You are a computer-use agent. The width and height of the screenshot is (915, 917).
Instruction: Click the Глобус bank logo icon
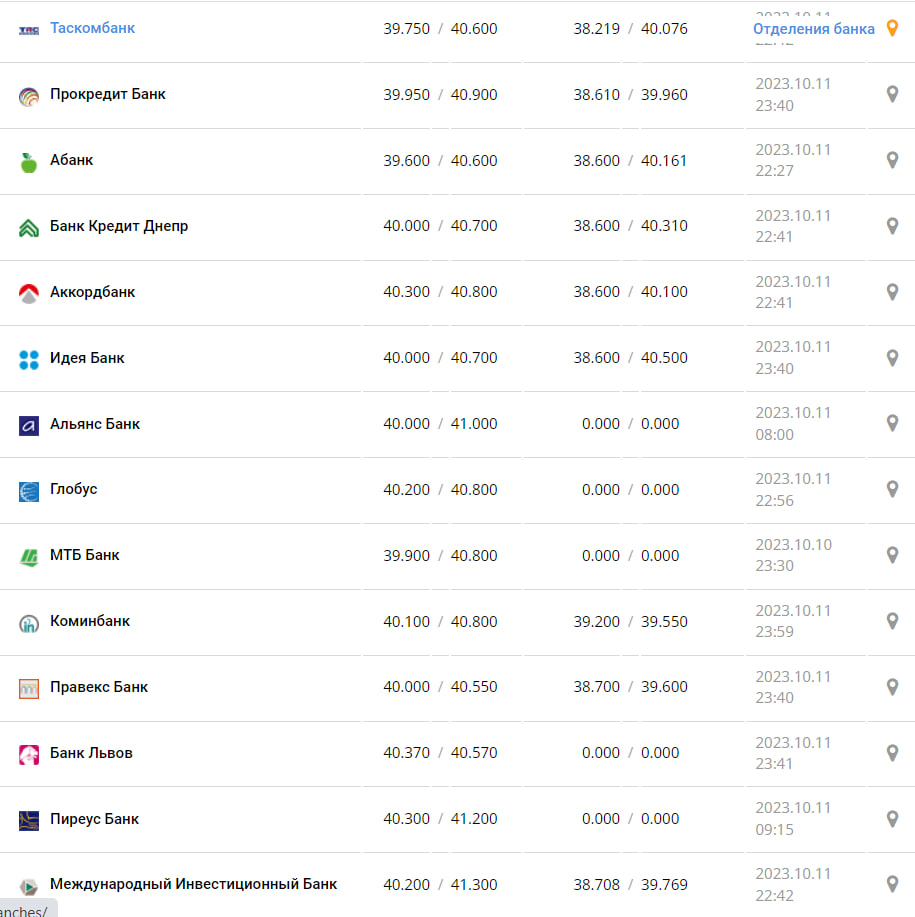coord(29,491)
